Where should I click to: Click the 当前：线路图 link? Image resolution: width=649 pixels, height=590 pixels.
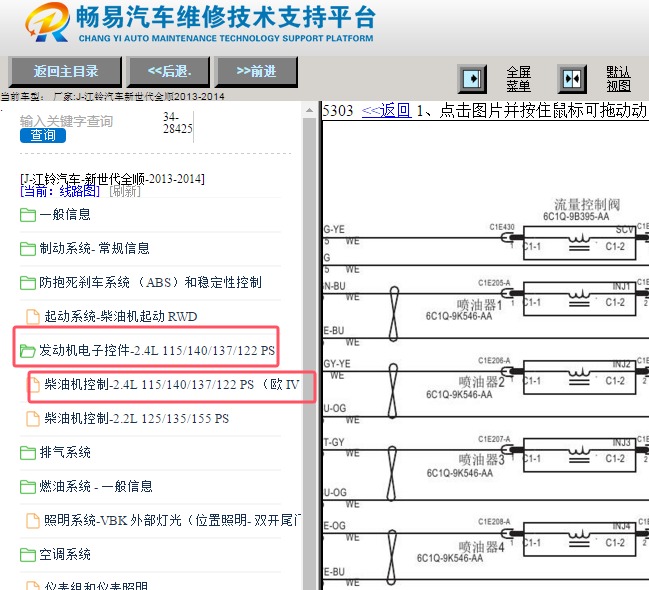pos(60,191)
